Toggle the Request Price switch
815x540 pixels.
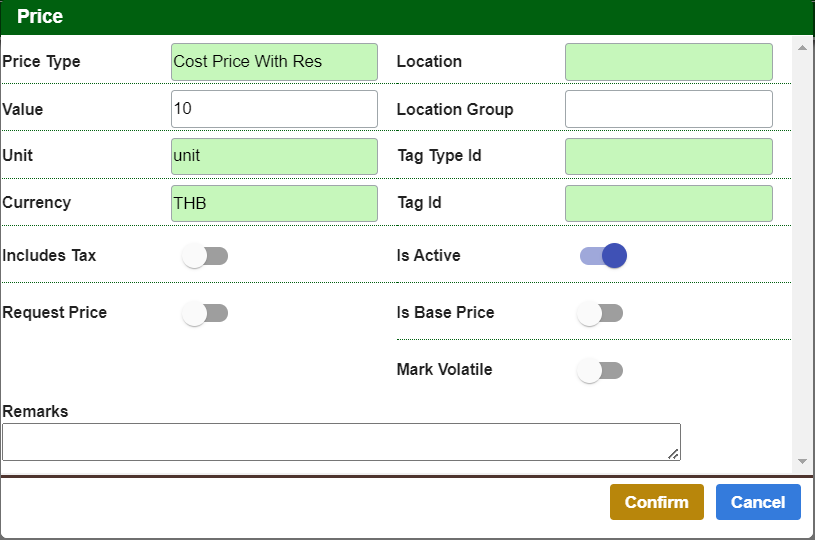205,313
